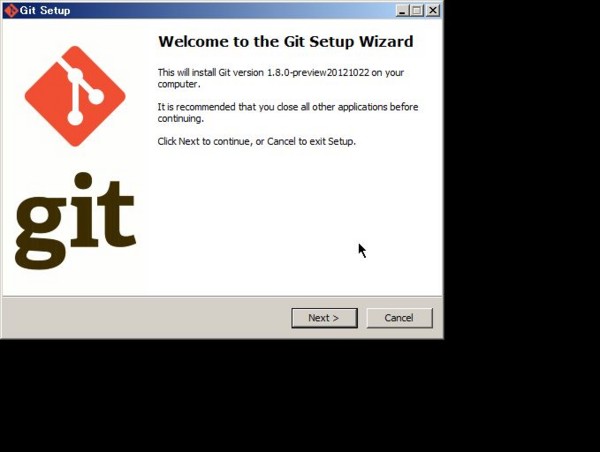
Task: Click the black desktop area below the window
Action: click(x=300, y=395)
